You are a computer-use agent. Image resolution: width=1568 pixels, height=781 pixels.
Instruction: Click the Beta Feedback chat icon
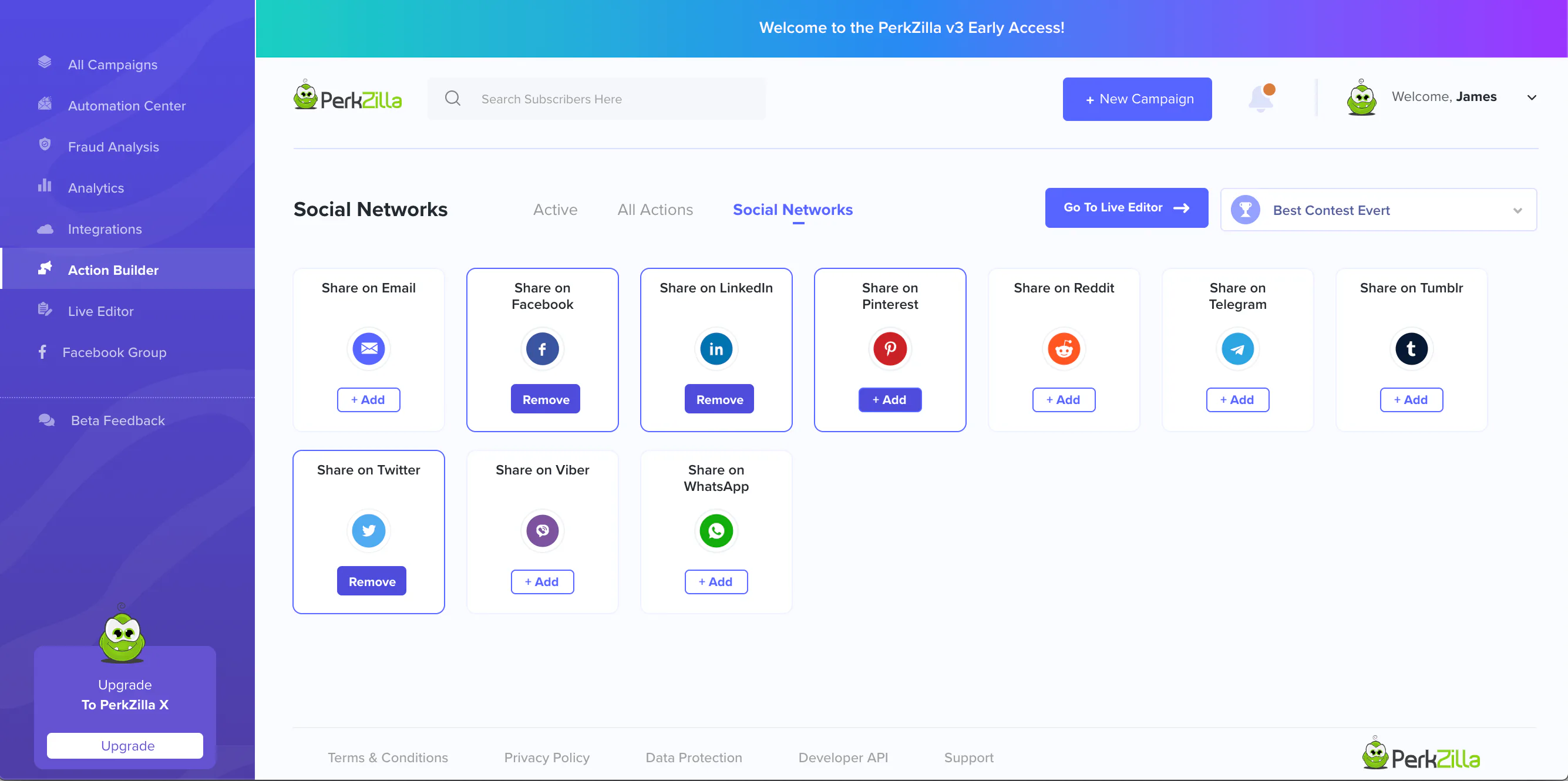tap(46, 420)
